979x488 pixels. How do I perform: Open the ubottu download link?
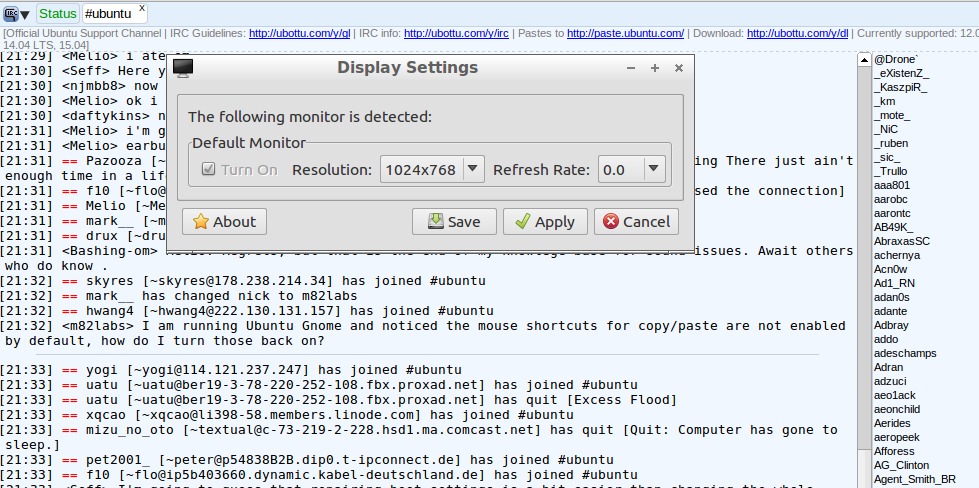pos(798,33)
